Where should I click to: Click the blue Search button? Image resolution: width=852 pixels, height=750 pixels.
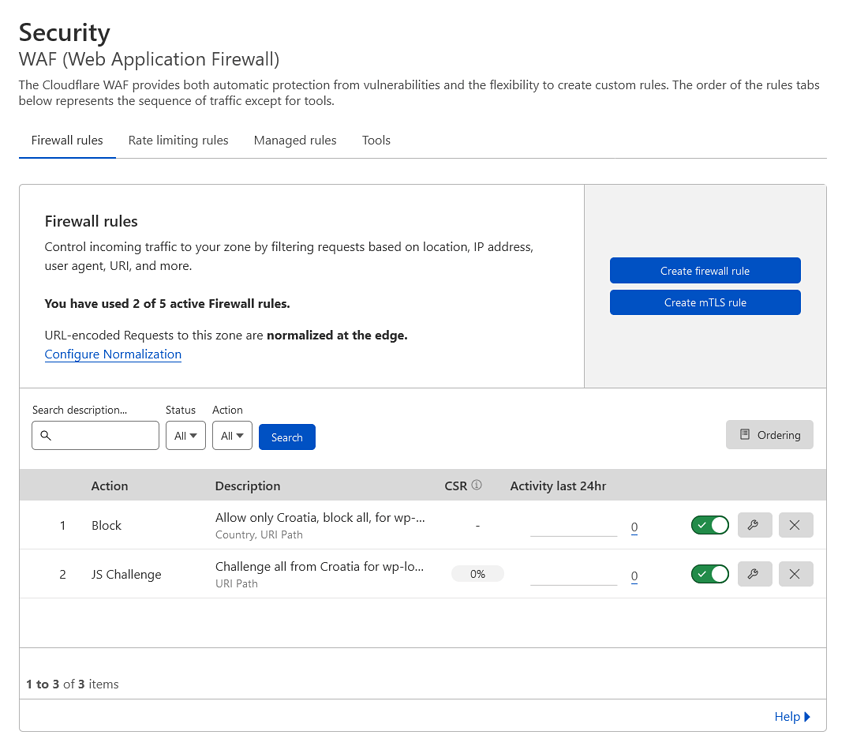click(287, 437)
